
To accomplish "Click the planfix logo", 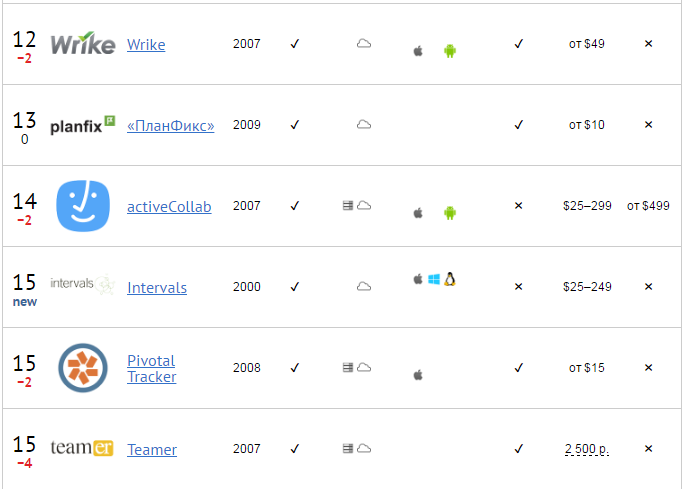I will point(82,125).
